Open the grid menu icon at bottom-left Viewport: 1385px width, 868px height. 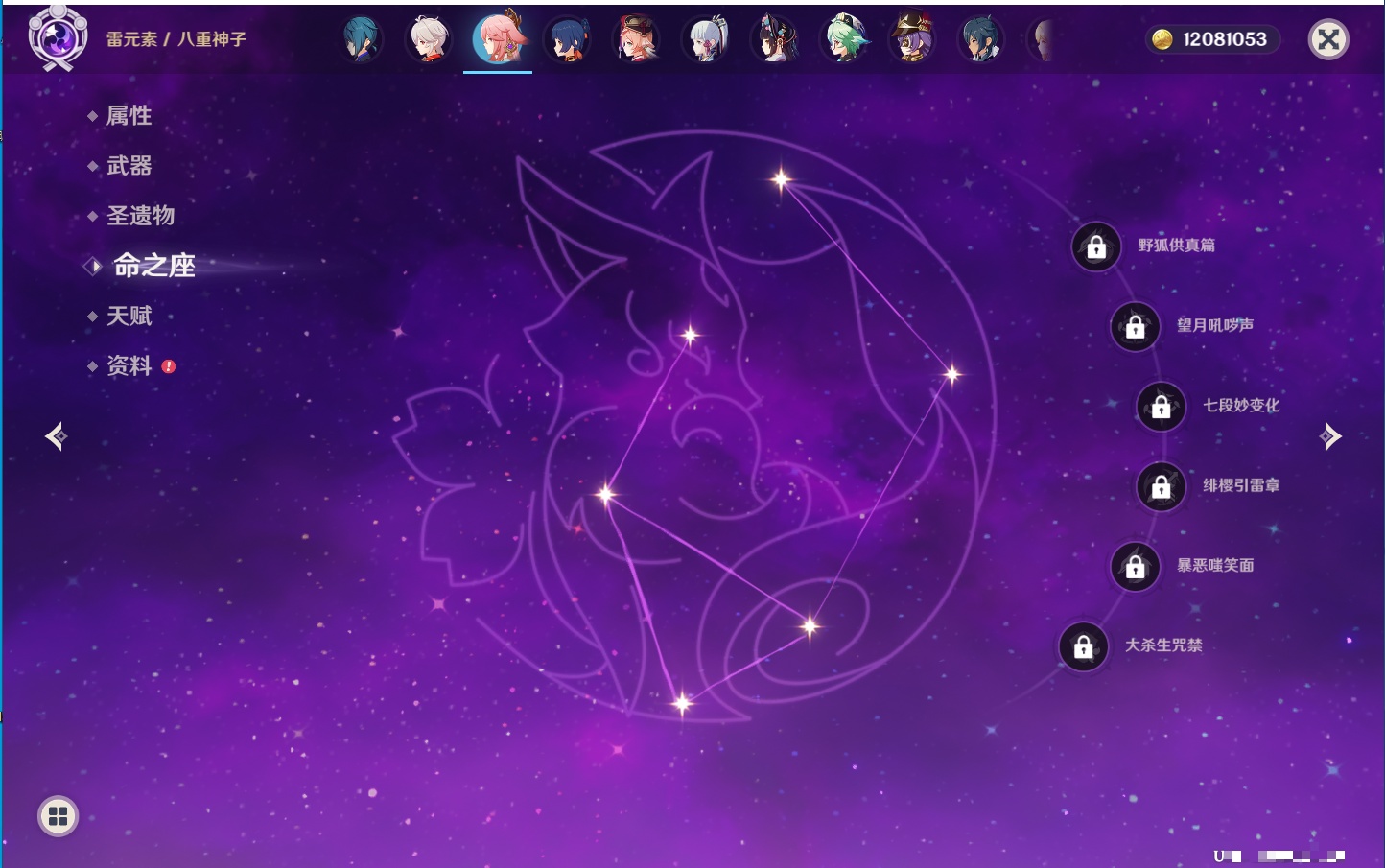pyautogui.click(x=58, y=816)
